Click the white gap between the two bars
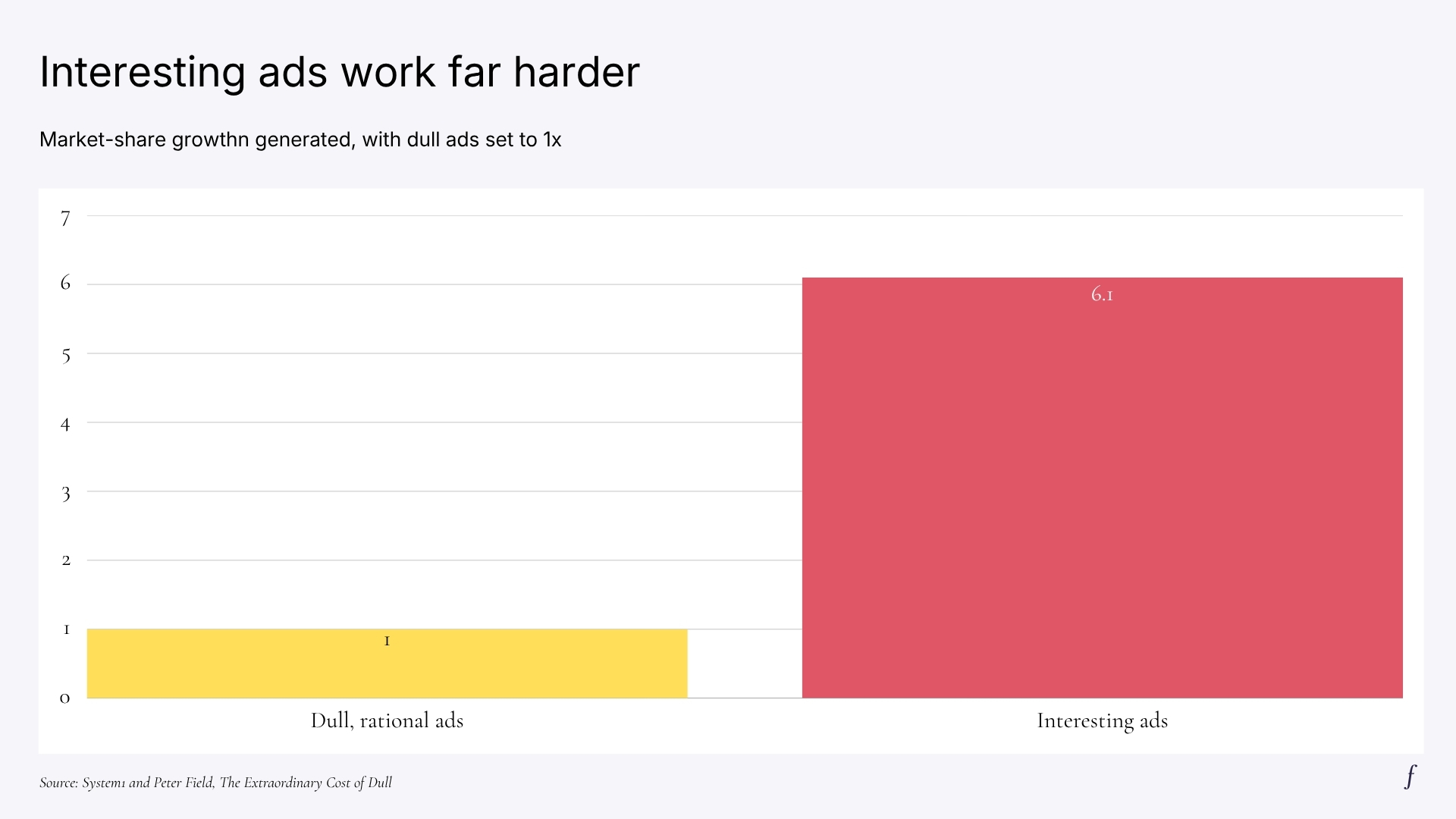 [x=745, y=664]
